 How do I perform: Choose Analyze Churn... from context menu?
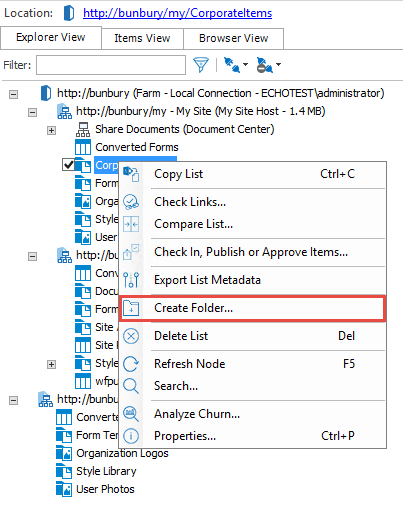click(x=253, y=414)
